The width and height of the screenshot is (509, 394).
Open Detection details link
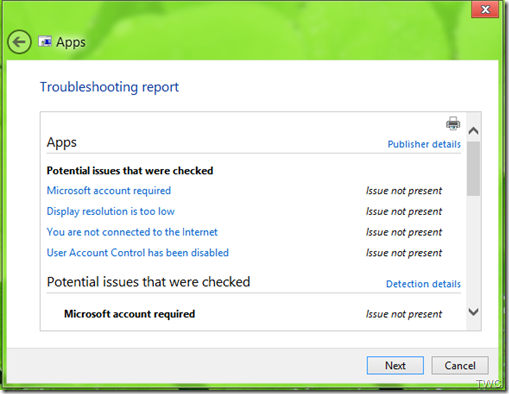(423, 284)
